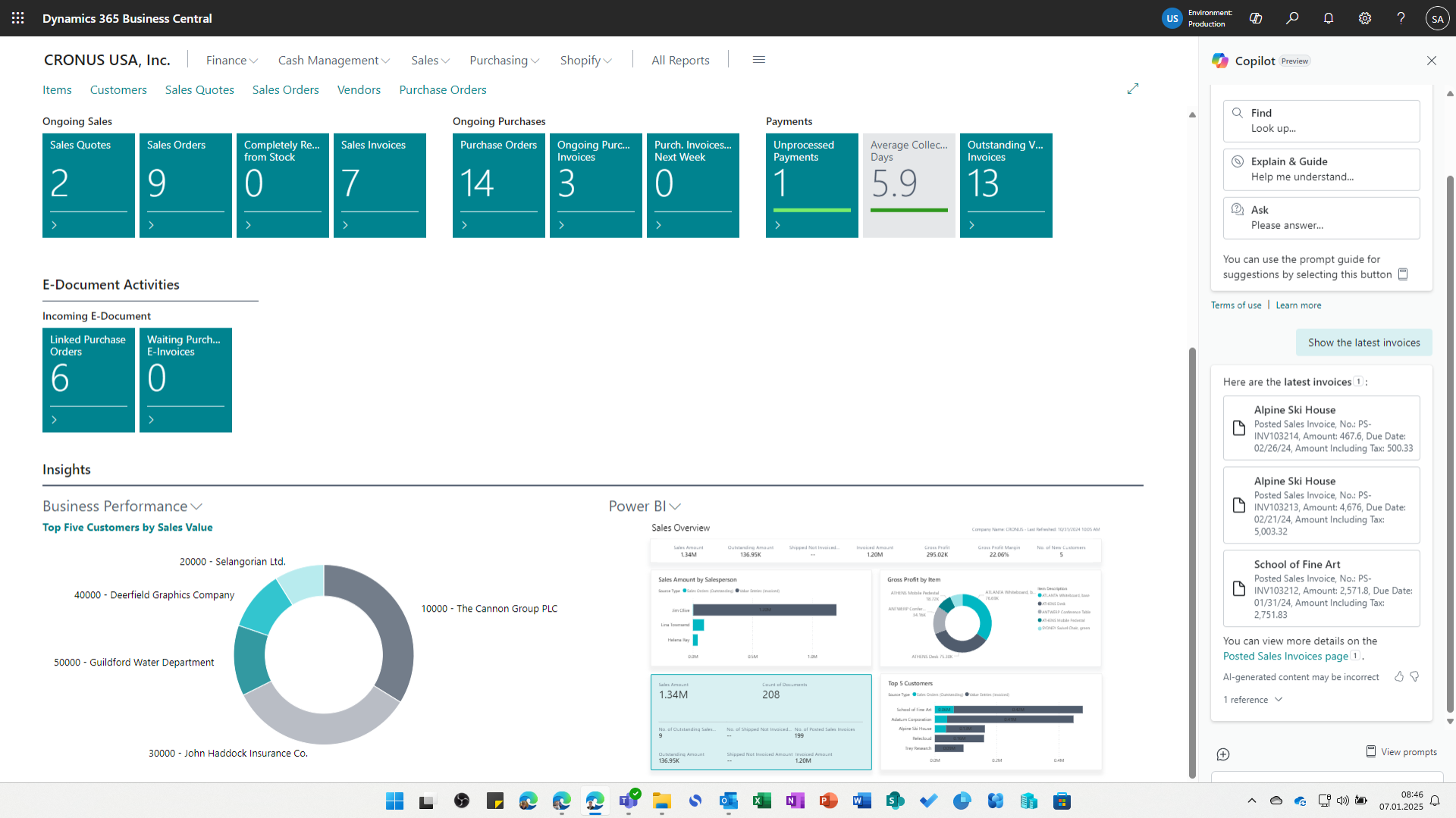Open notifications bell in header
1456x818 pixels.
coord(1329,18)
